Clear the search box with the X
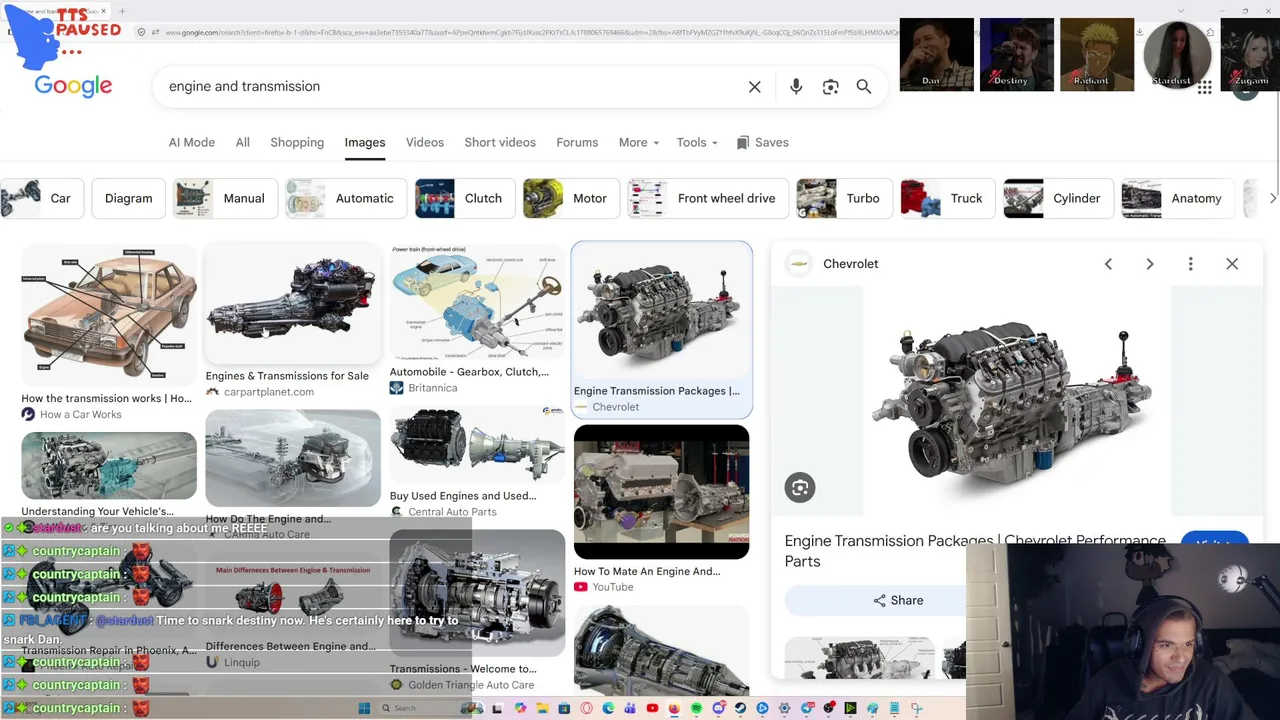The image size is (1280, 720). [x=755, y=87]
